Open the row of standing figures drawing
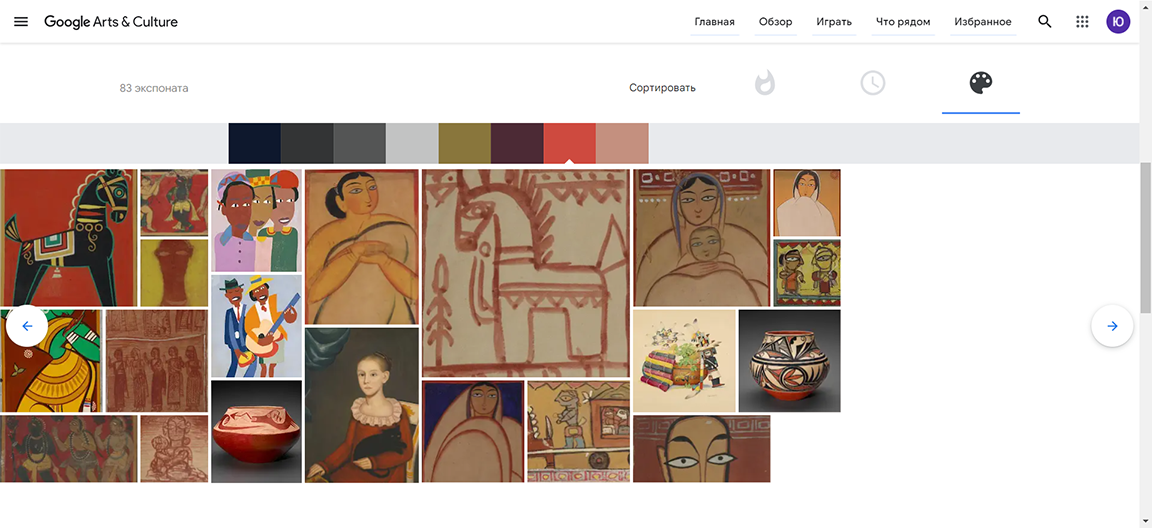Image resolution: width=1152 pixels, height=528 pixels. (156, 361)
